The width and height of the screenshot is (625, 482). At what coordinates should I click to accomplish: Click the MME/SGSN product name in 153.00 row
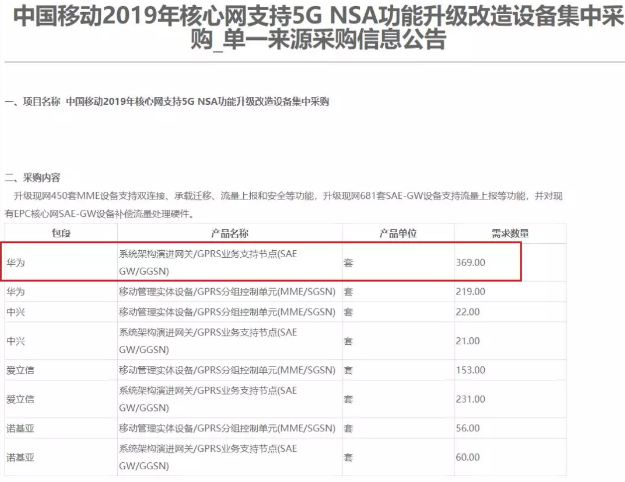coord(227,370)
